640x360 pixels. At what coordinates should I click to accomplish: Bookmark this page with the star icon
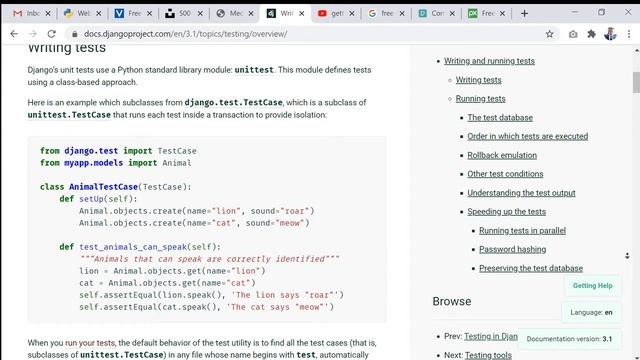[x=550, y=34]
